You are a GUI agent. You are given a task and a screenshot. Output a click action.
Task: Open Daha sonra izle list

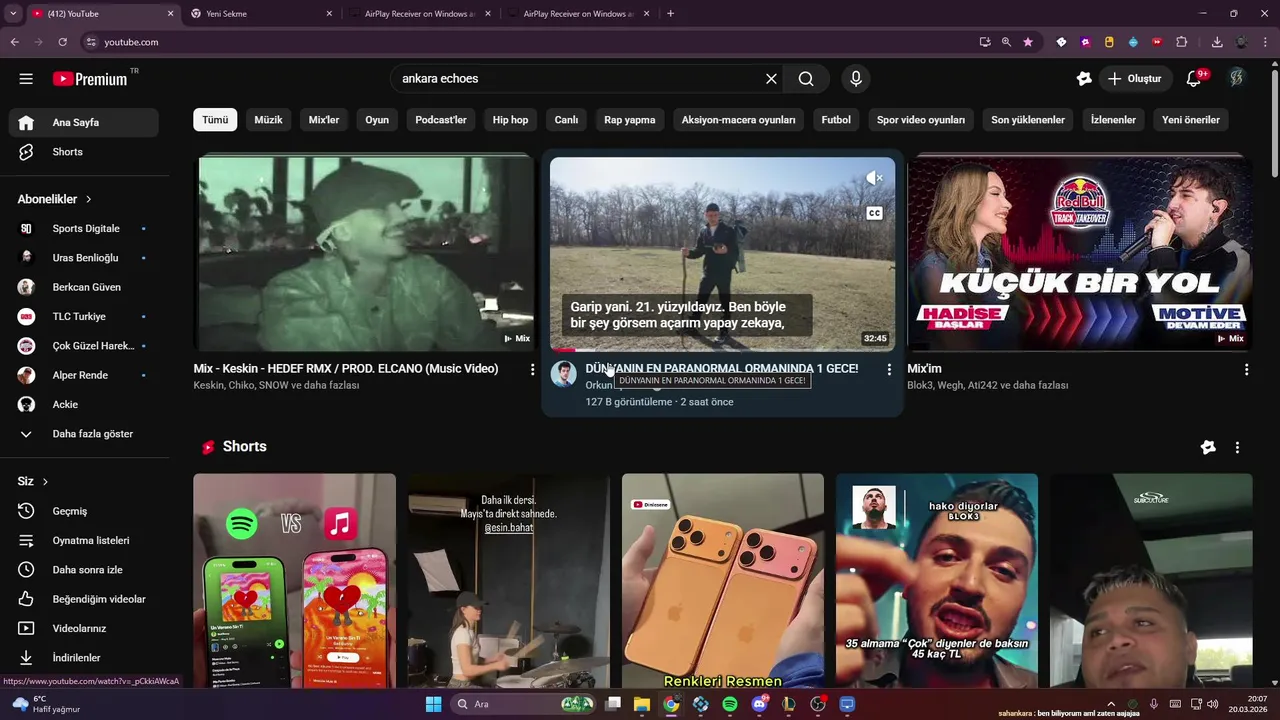pos(84,570)
